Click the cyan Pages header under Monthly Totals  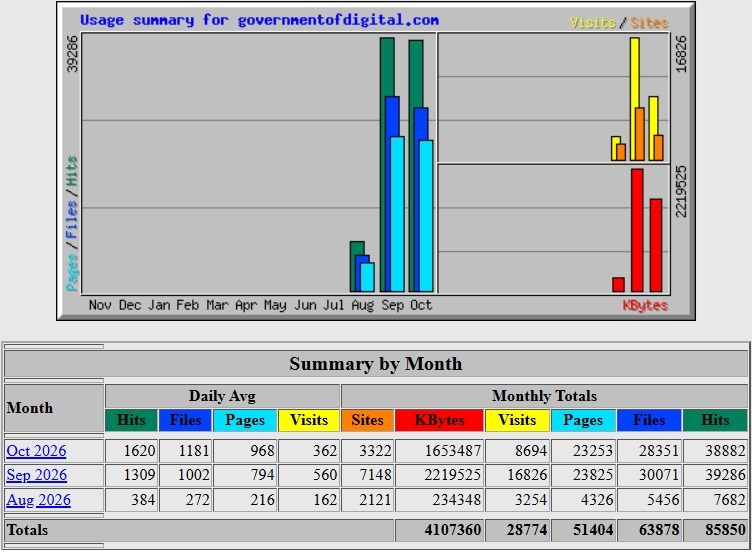(583, 420)
